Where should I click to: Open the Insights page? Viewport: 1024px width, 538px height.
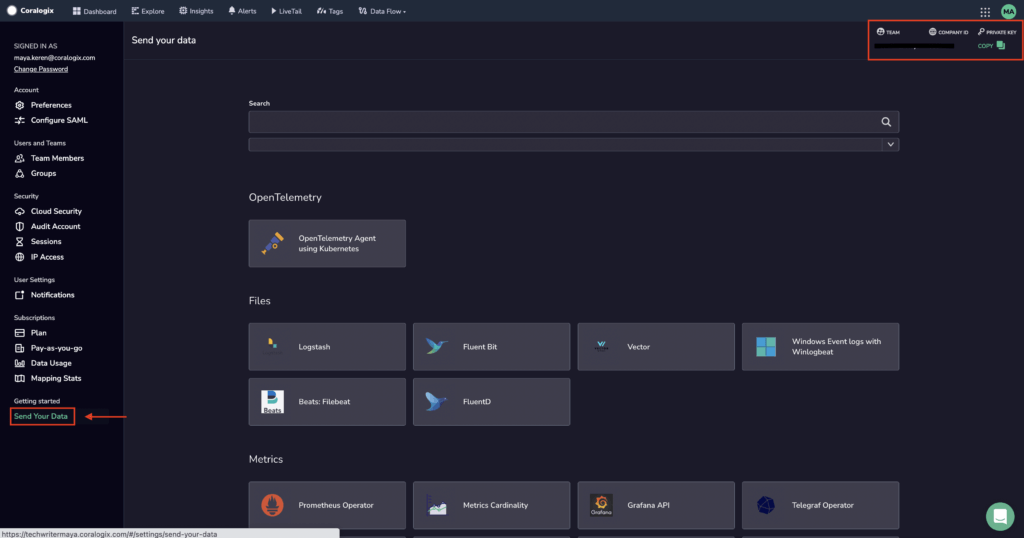(196, 11)
